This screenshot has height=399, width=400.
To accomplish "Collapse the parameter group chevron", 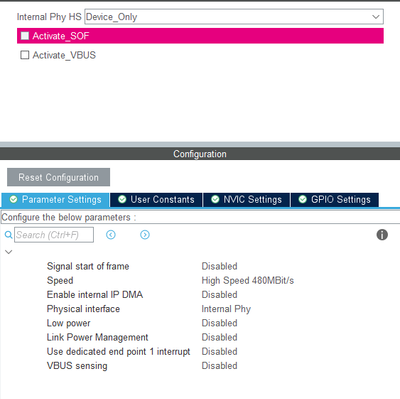I will [x=9, y=252].
